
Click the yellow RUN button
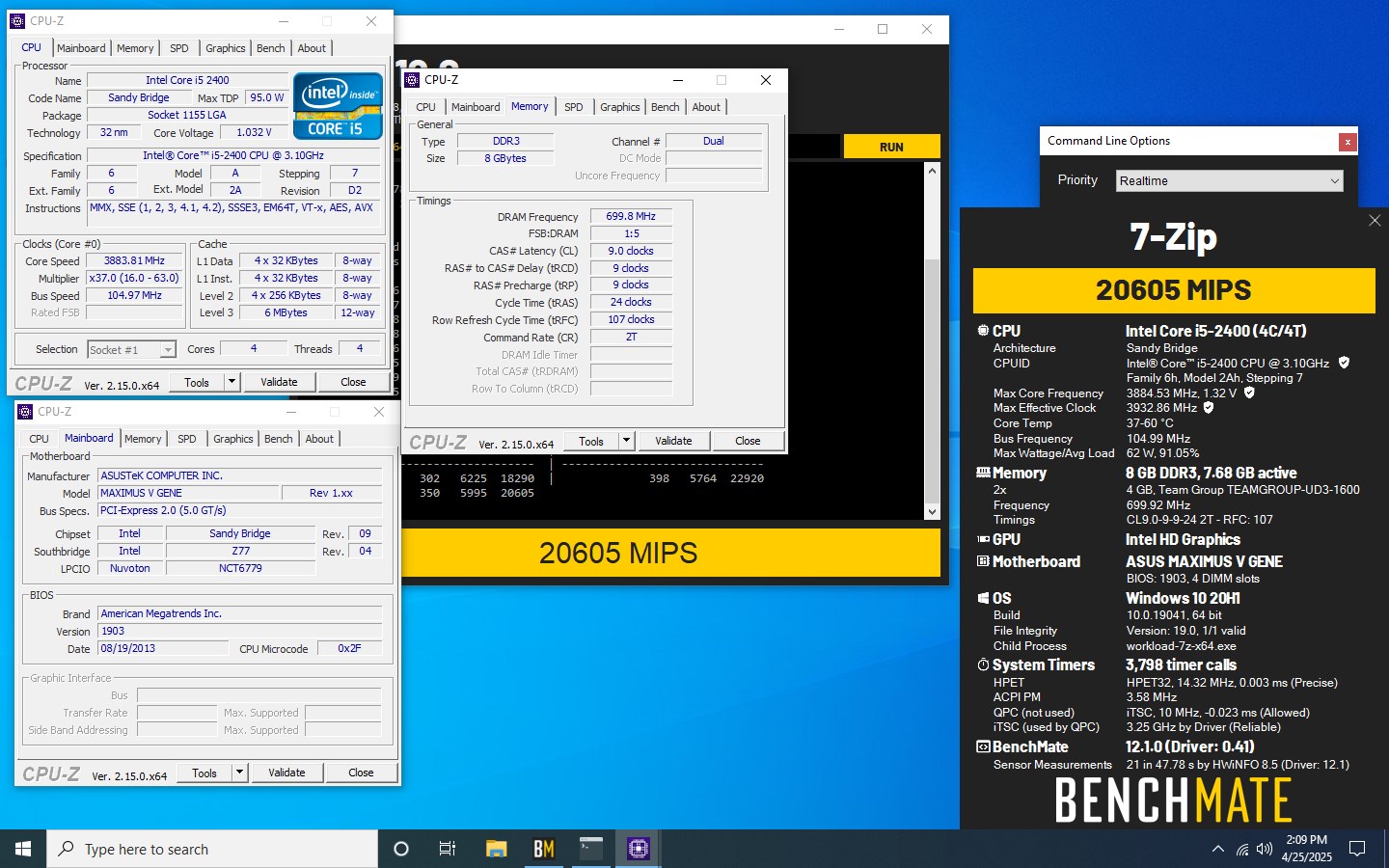(x=891, y=147)
